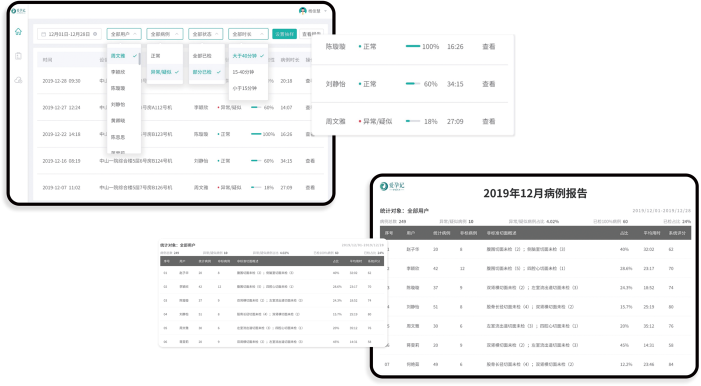Click the 100% progress bar for 陈璇璇
Image resolution: width=701 pixels, height=386 pixels.
point(413,46)
